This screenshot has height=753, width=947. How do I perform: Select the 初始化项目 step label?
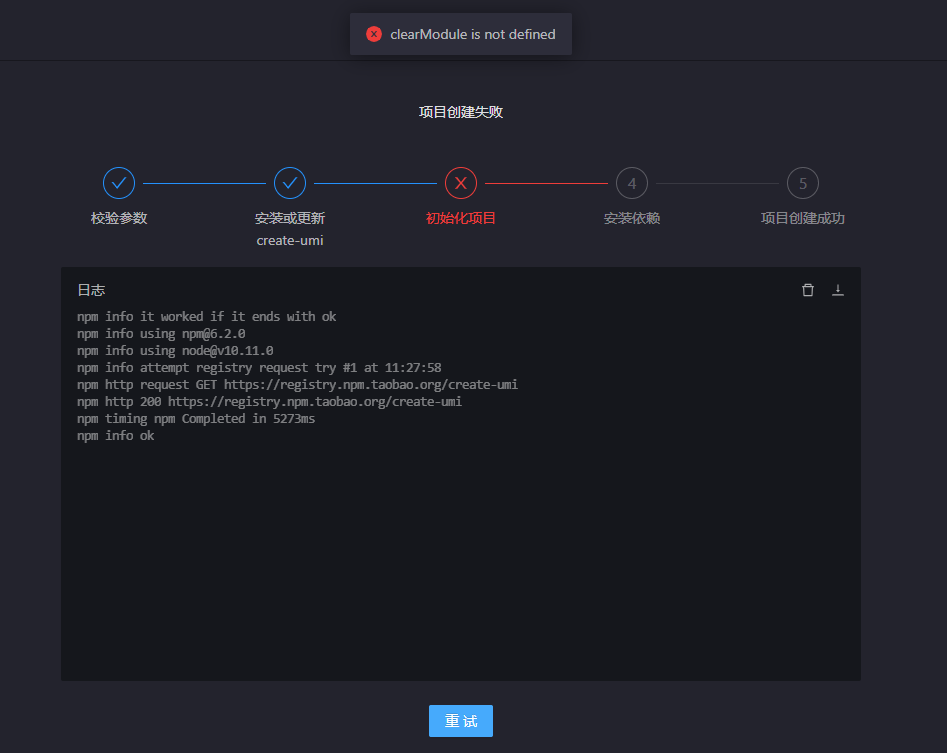point(460,217)
